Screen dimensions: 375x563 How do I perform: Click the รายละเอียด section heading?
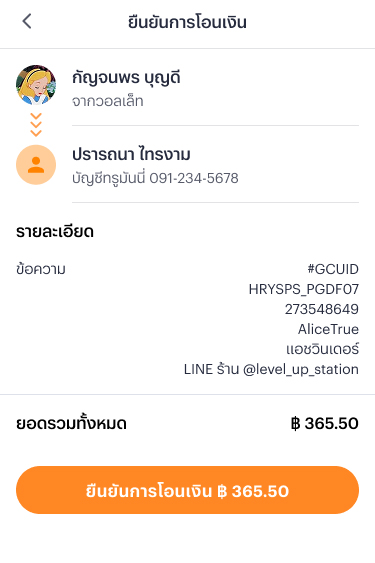(55, 232)
